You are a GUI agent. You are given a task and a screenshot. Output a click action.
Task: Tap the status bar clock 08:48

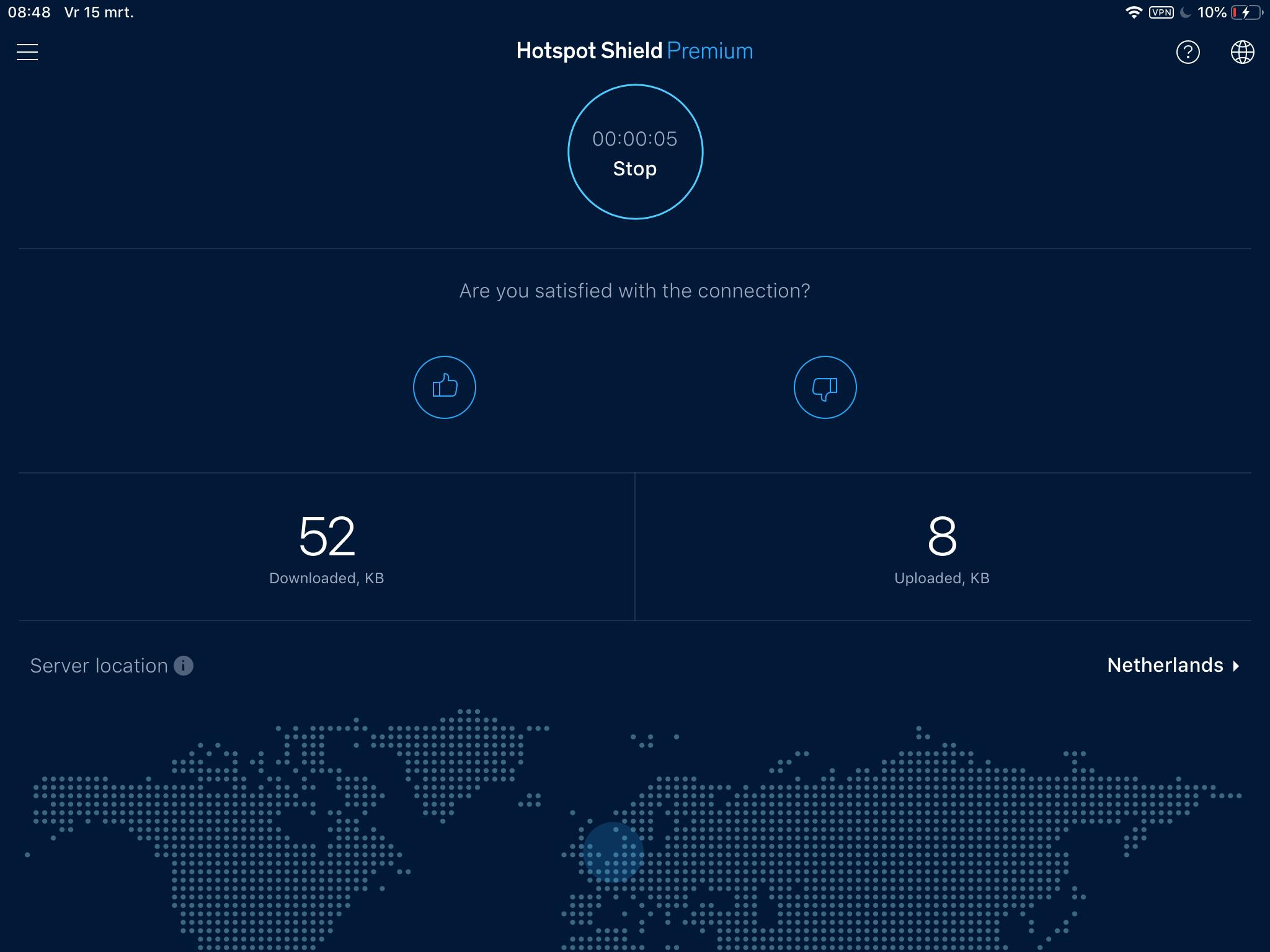[29, 12]
